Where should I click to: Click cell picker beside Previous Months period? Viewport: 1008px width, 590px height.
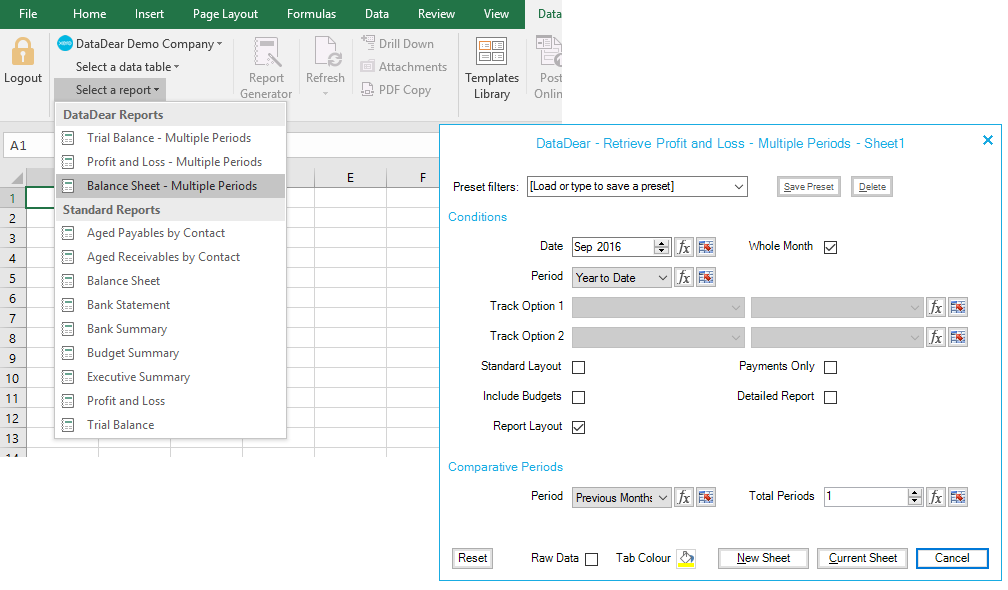click(706, 497)
